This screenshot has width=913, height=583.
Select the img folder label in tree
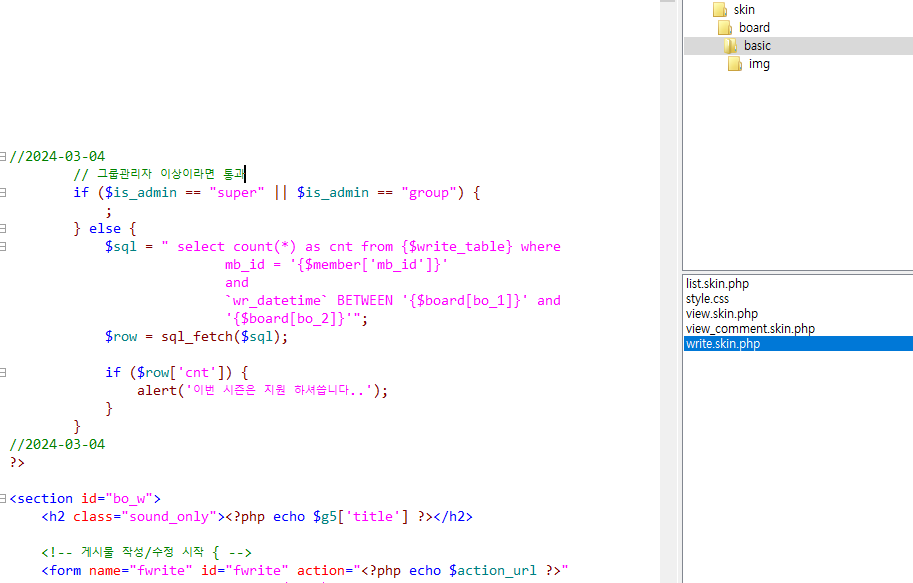[x=759, y=63]
